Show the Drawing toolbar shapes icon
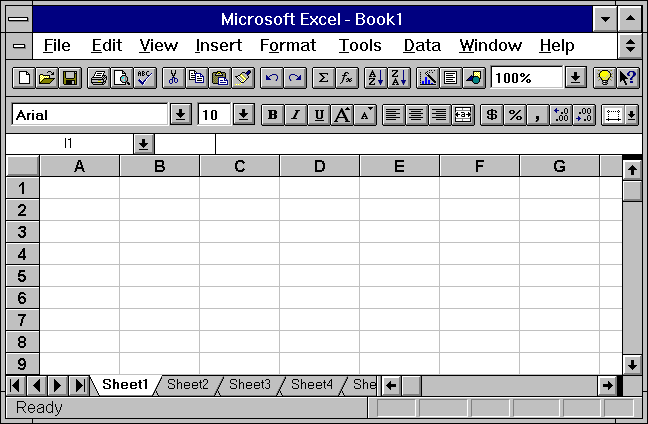 [x=474, y=78]
